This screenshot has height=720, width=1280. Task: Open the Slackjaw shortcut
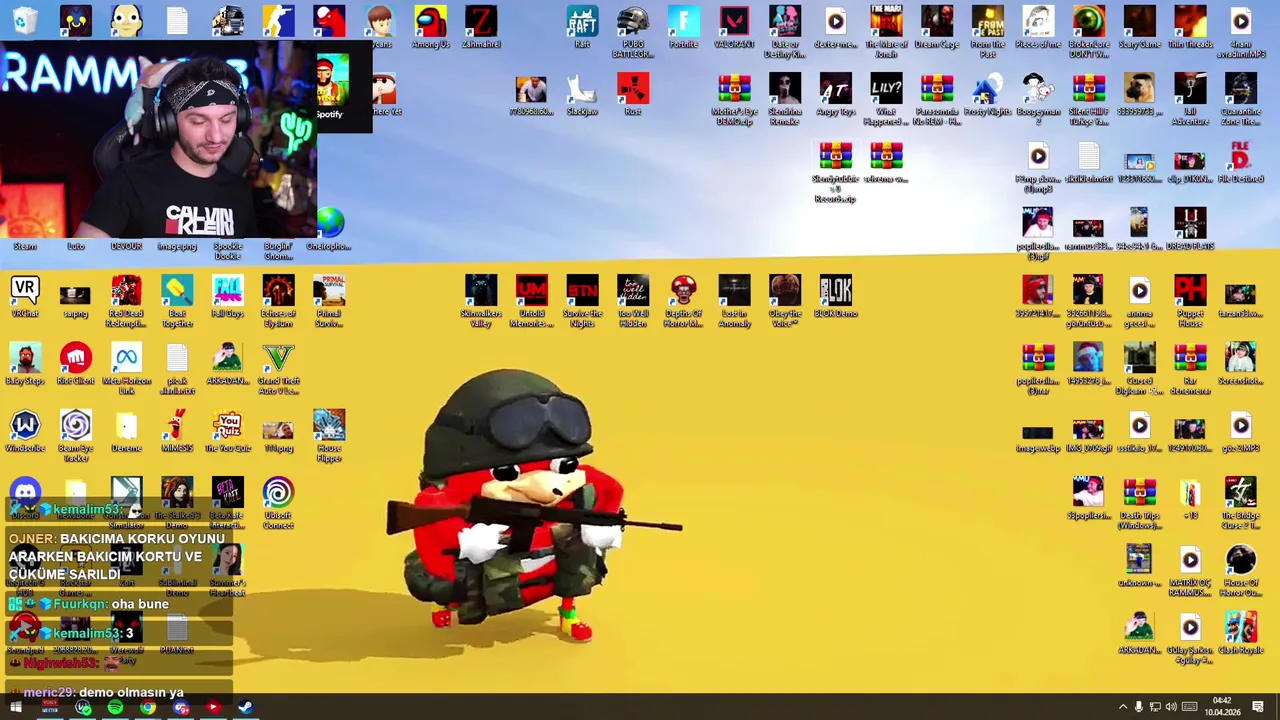[x=582, y=95]
